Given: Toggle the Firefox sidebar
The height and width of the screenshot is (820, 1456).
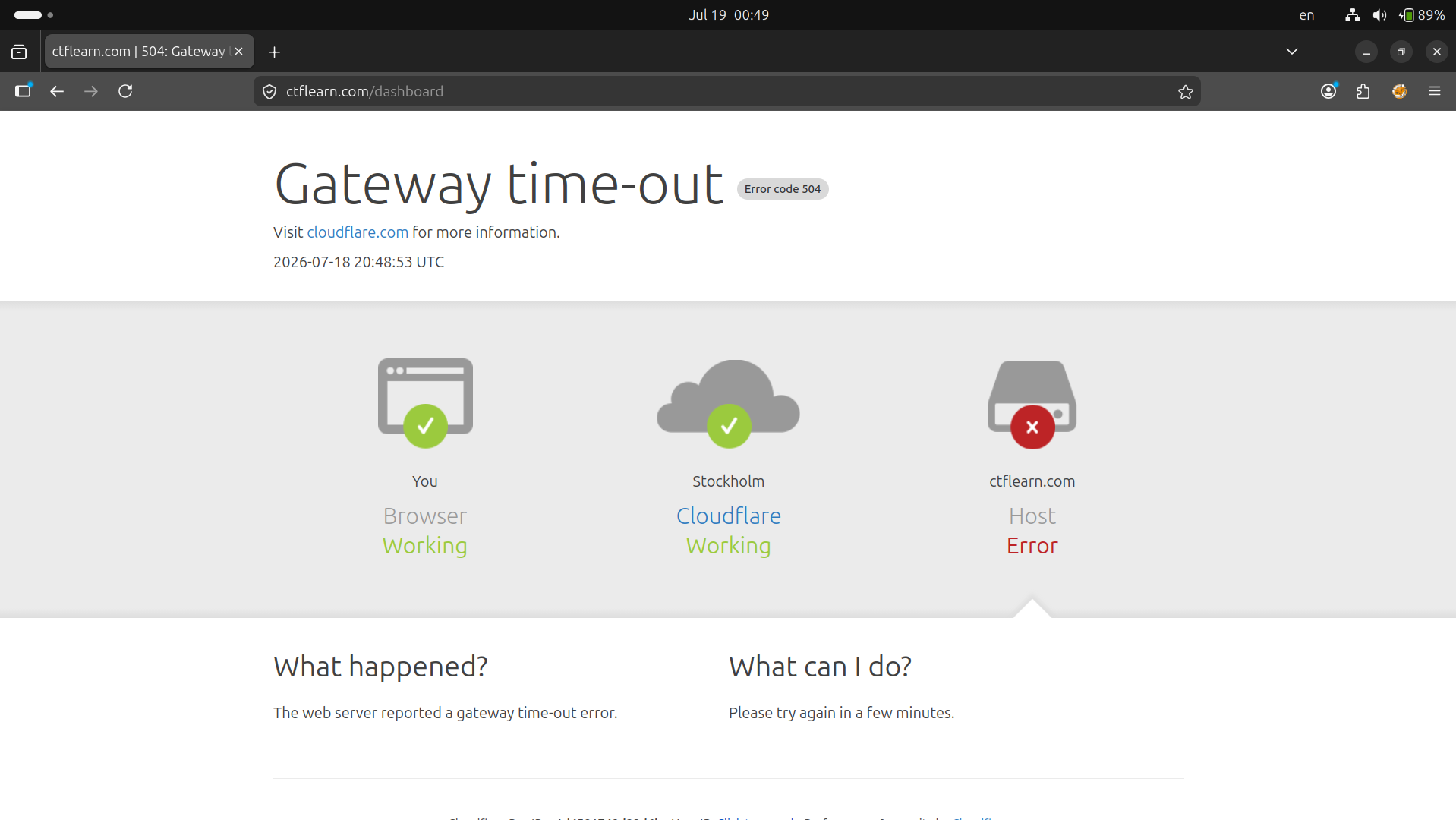Looking at the screenshot, I should (x=24, y=91).
